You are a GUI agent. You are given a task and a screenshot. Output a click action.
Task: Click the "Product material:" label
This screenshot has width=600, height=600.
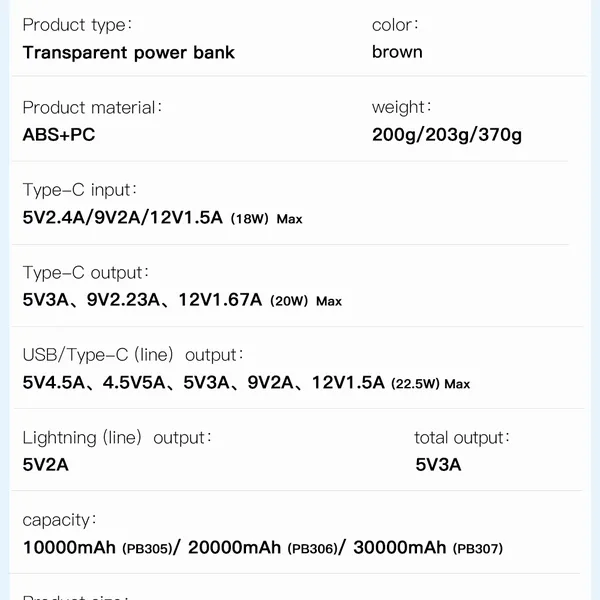pyautogui.click(x=92, y=108)
